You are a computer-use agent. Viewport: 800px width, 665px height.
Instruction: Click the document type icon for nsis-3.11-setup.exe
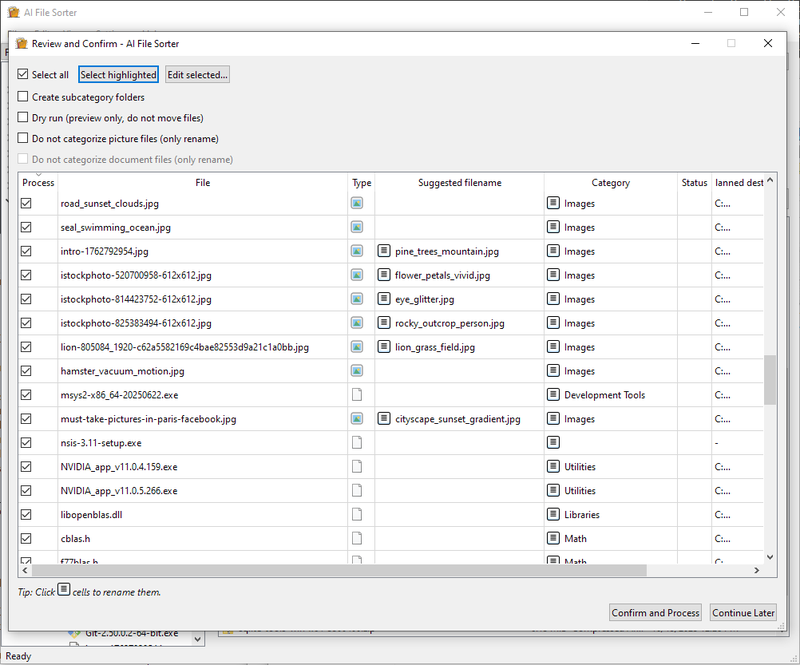[357, 443]
